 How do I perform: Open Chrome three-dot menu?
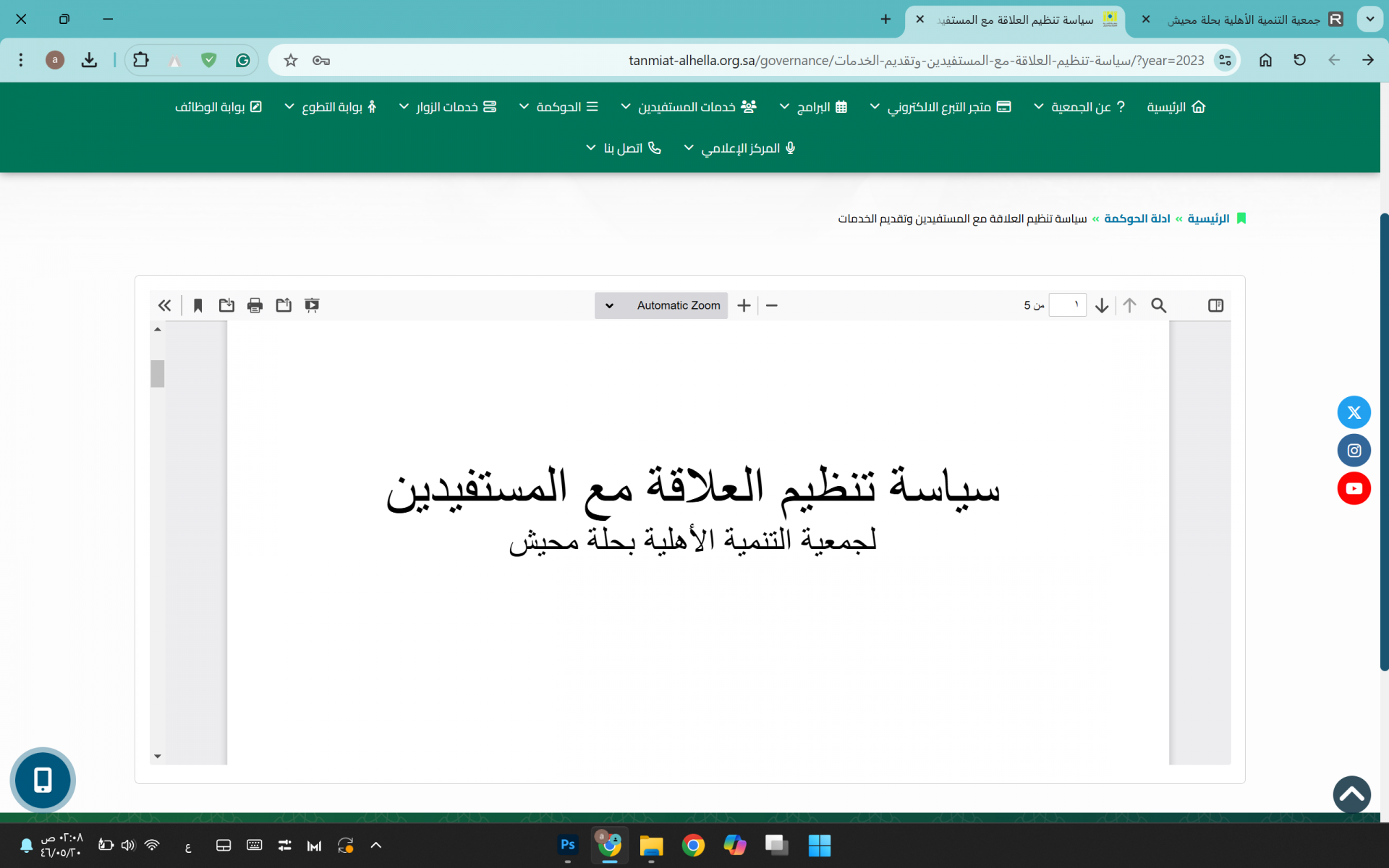click(21, 60)
